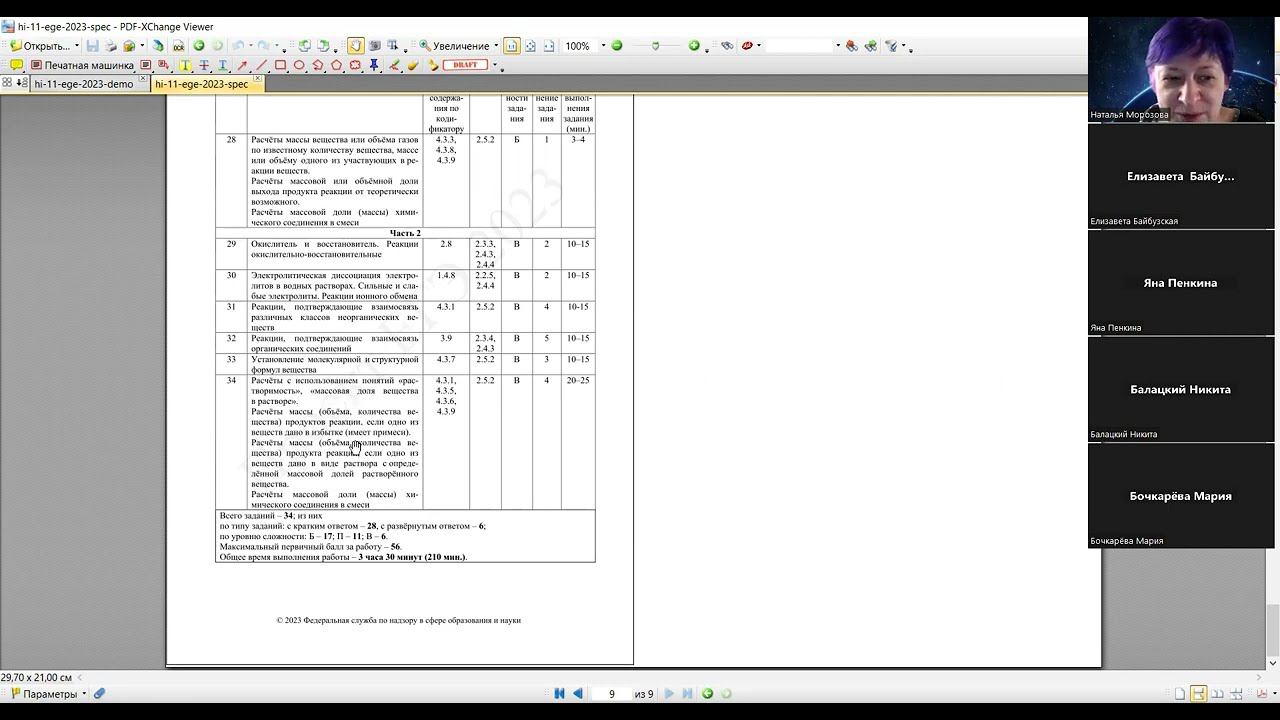This screenshot has width=1280, height=720.
Task: Click the OCR page icon
Action: pyautogui.click(x=178, y=46)
